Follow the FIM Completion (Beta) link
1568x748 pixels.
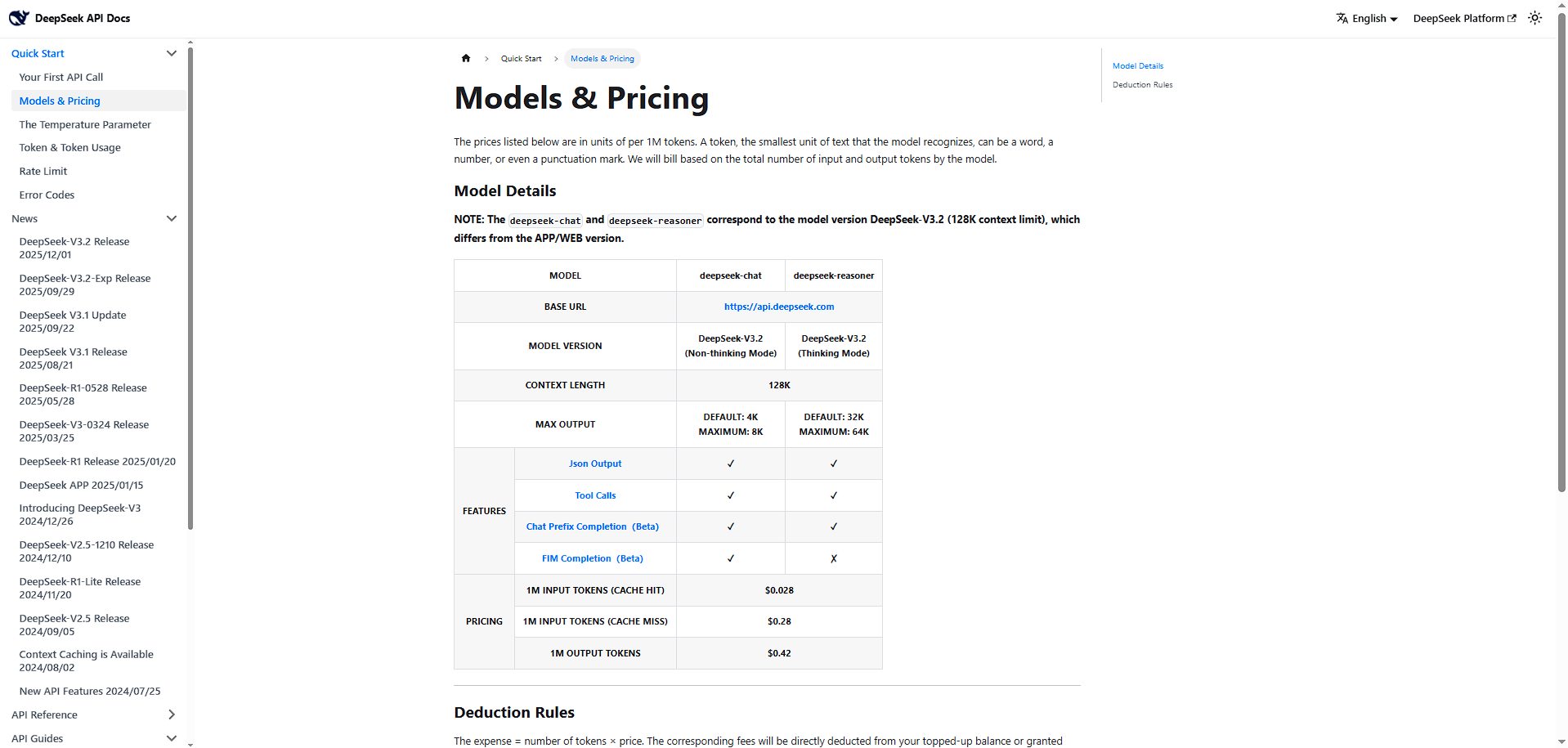pyautogui.click(x=593, y=558)
